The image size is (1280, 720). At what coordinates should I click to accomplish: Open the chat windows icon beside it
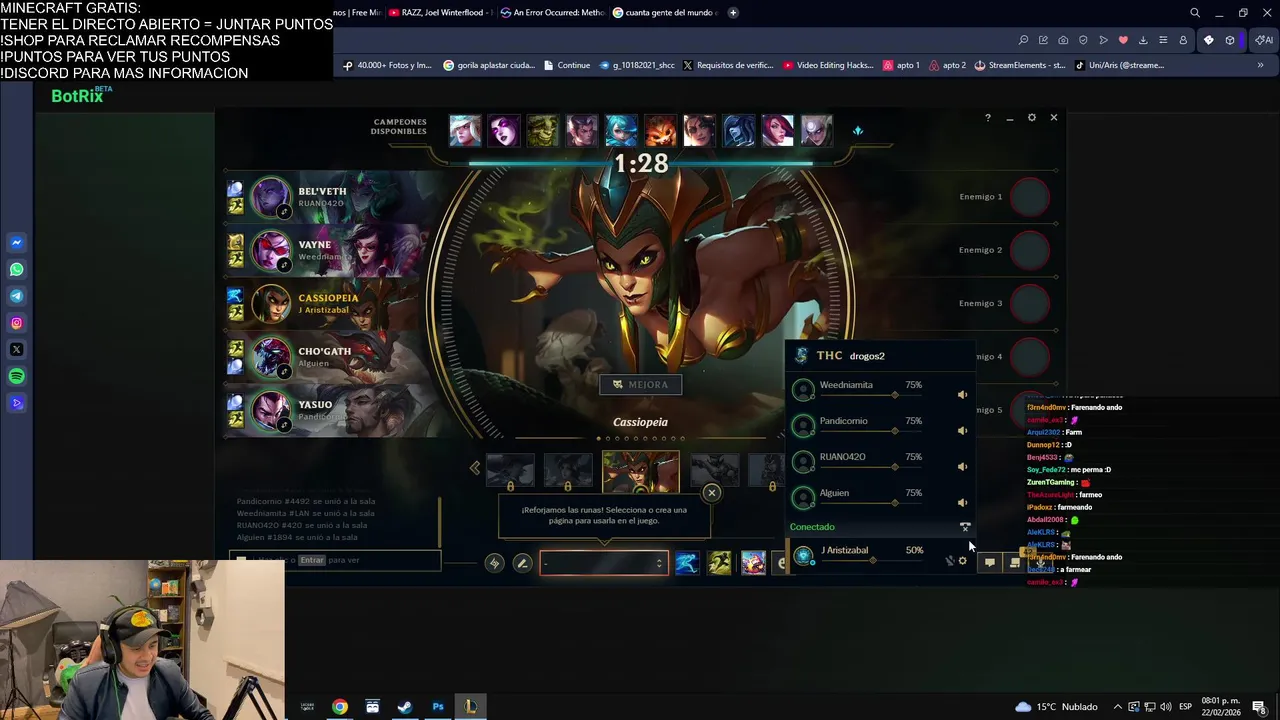click(1014, 562)
